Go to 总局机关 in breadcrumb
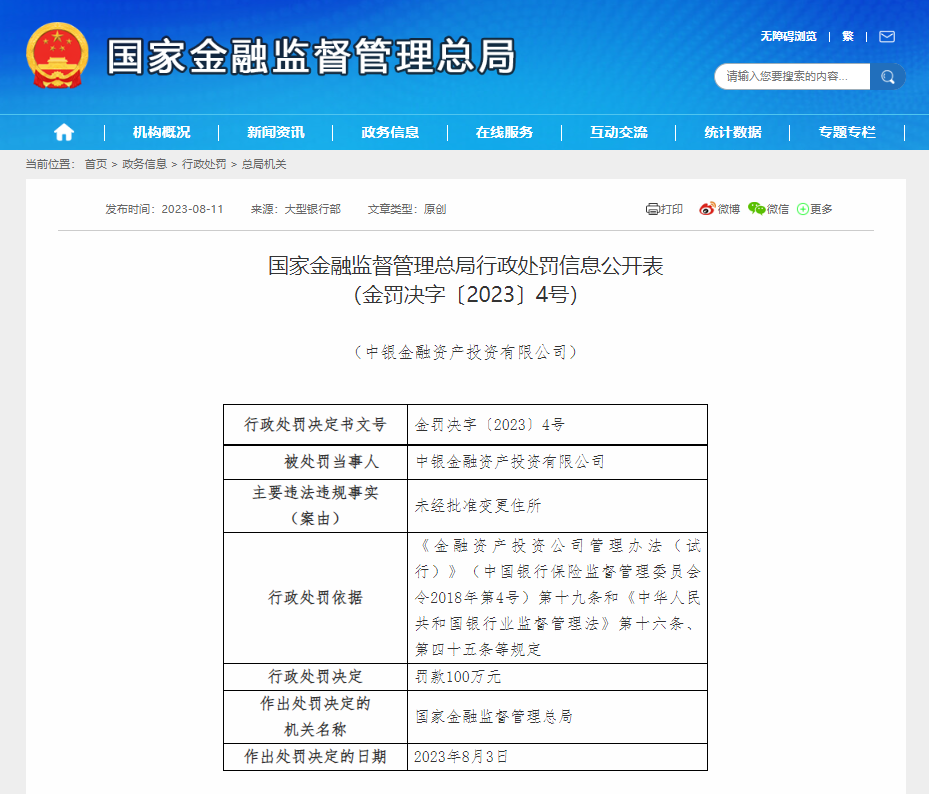 (x=264, y=164)
